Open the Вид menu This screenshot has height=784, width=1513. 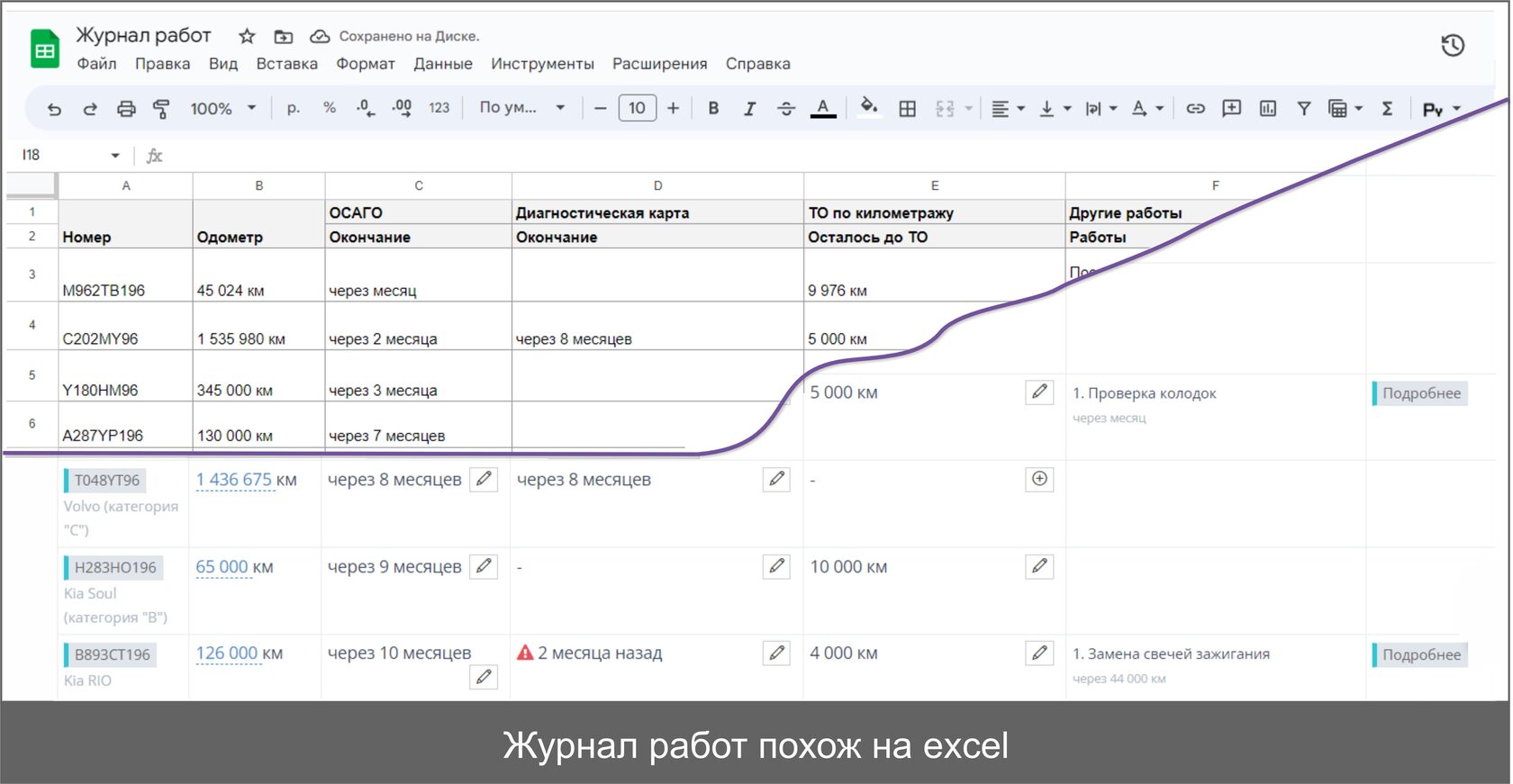(223, 64)
